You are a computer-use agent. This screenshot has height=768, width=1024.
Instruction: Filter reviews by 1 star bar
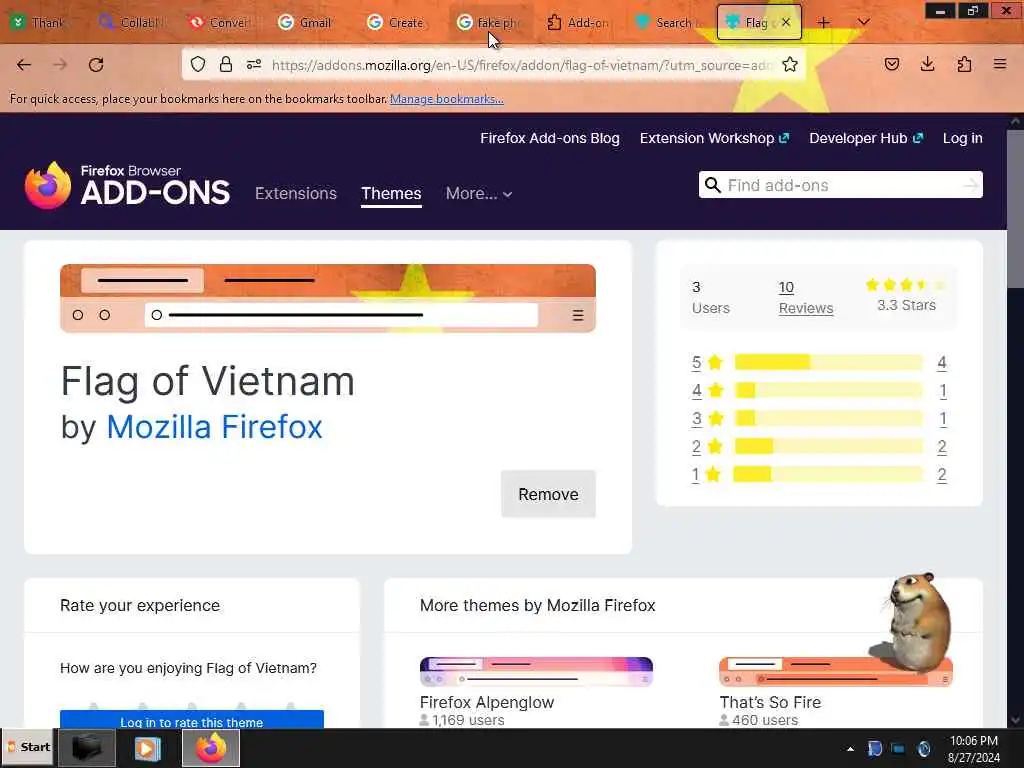[x=829, y=474]
